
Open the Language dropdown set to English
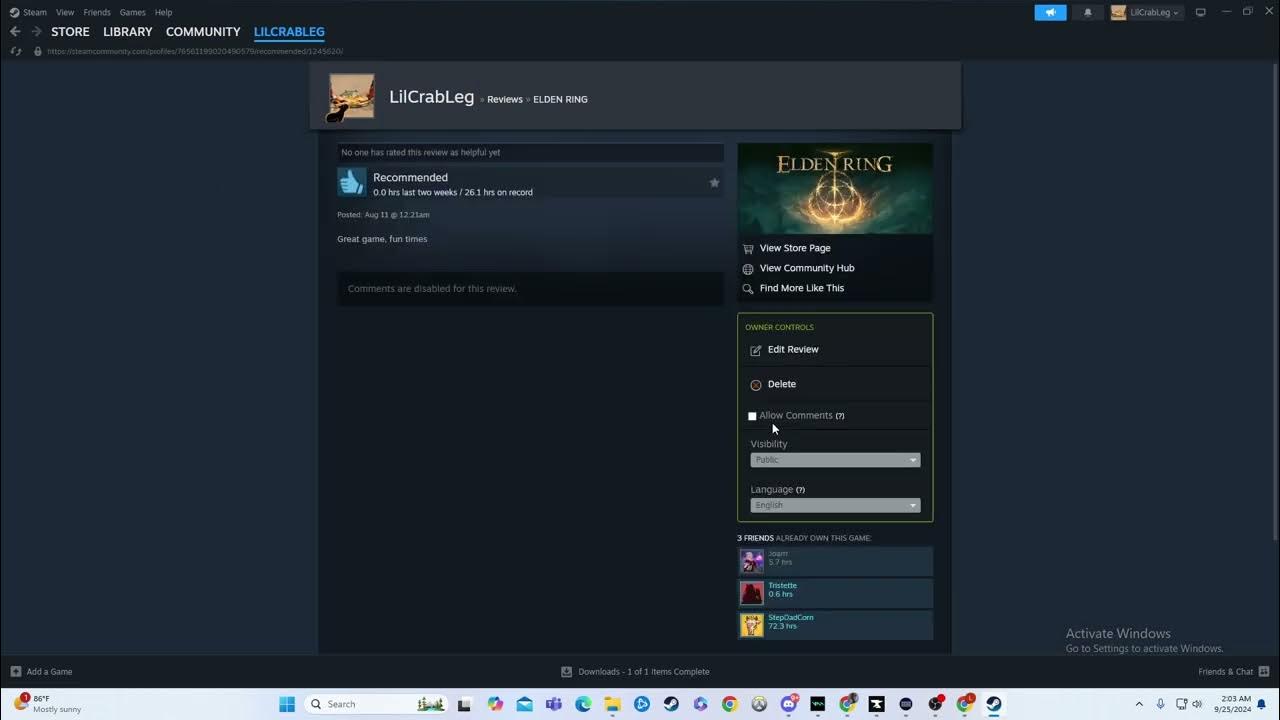point(835,505)
